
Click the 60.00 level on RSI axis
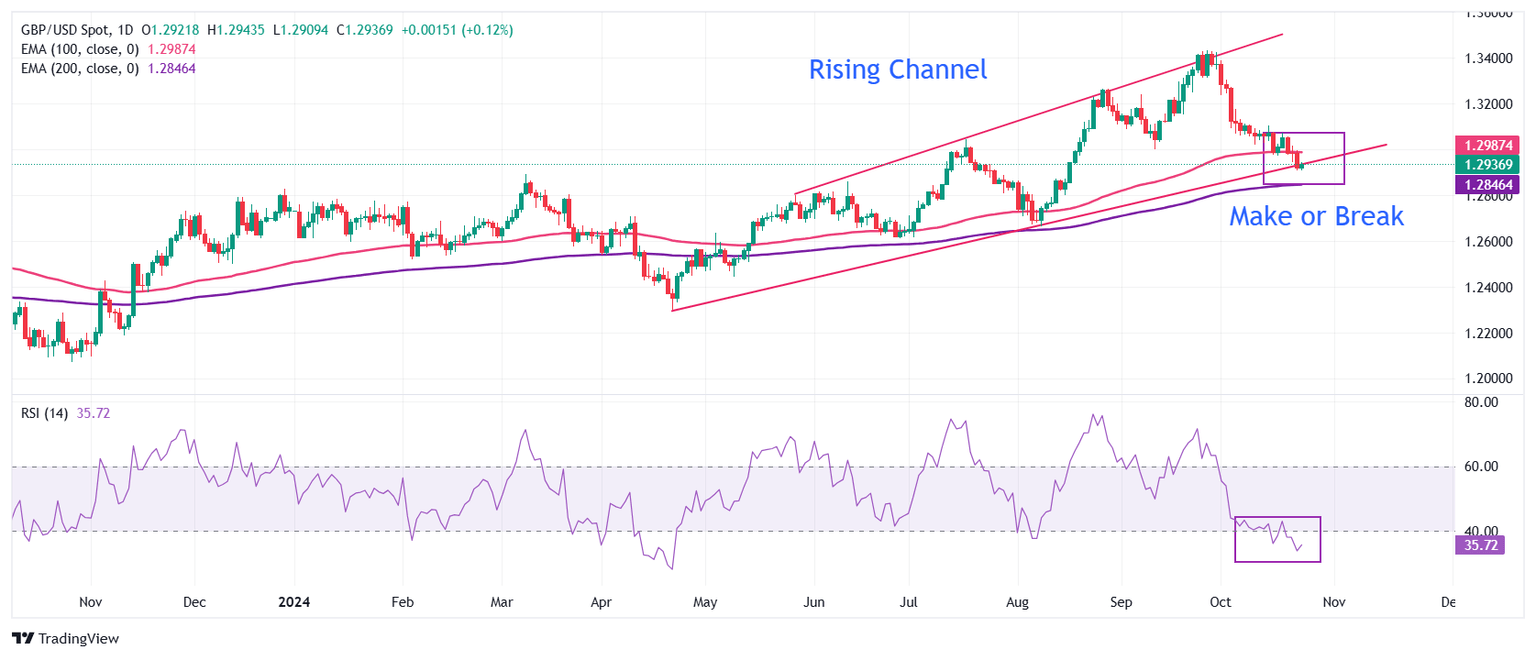point(1479,466)
